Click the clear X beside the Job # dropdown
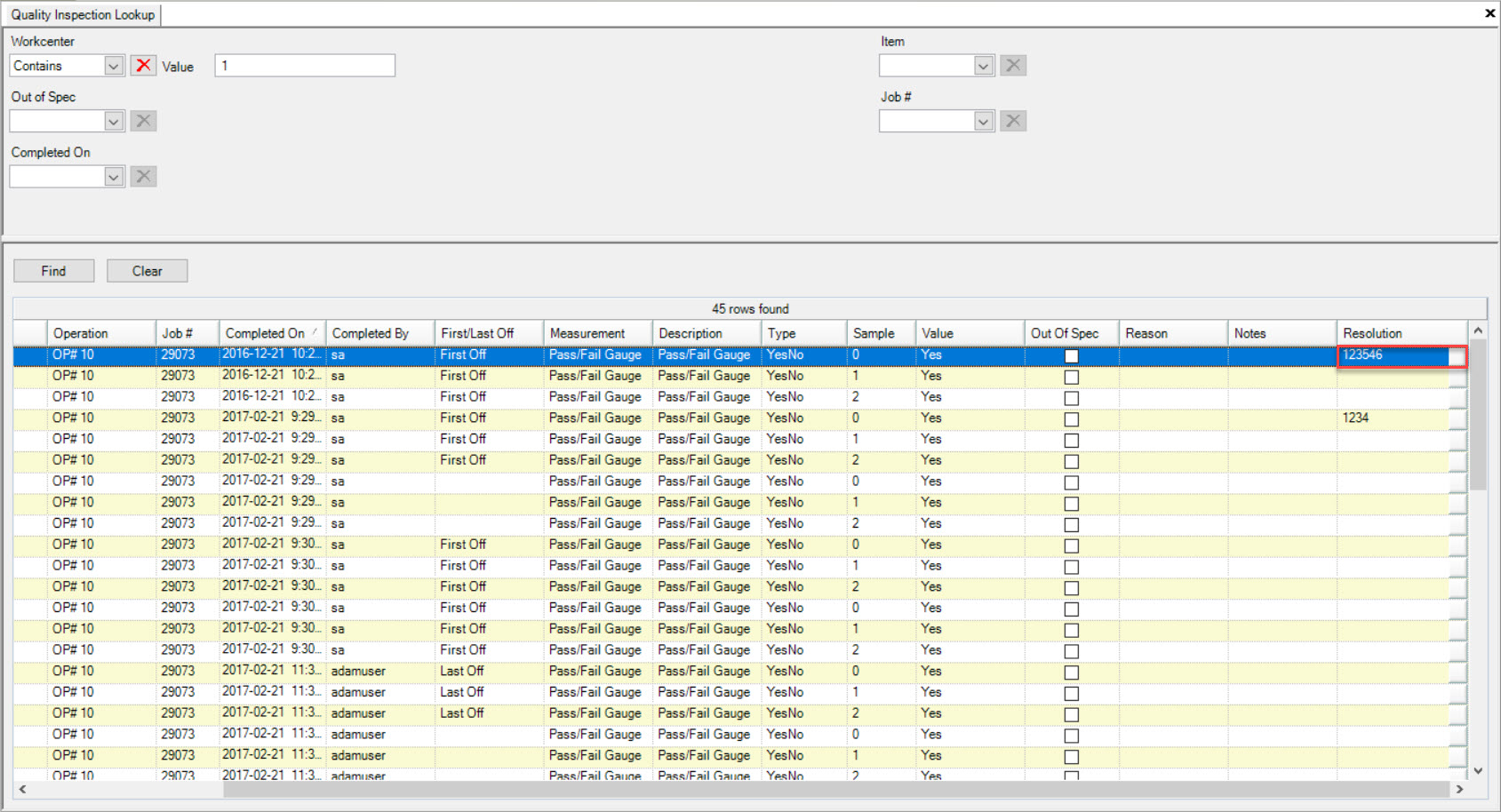The width and height of the screenshot is (1501, 812). 1013,121
